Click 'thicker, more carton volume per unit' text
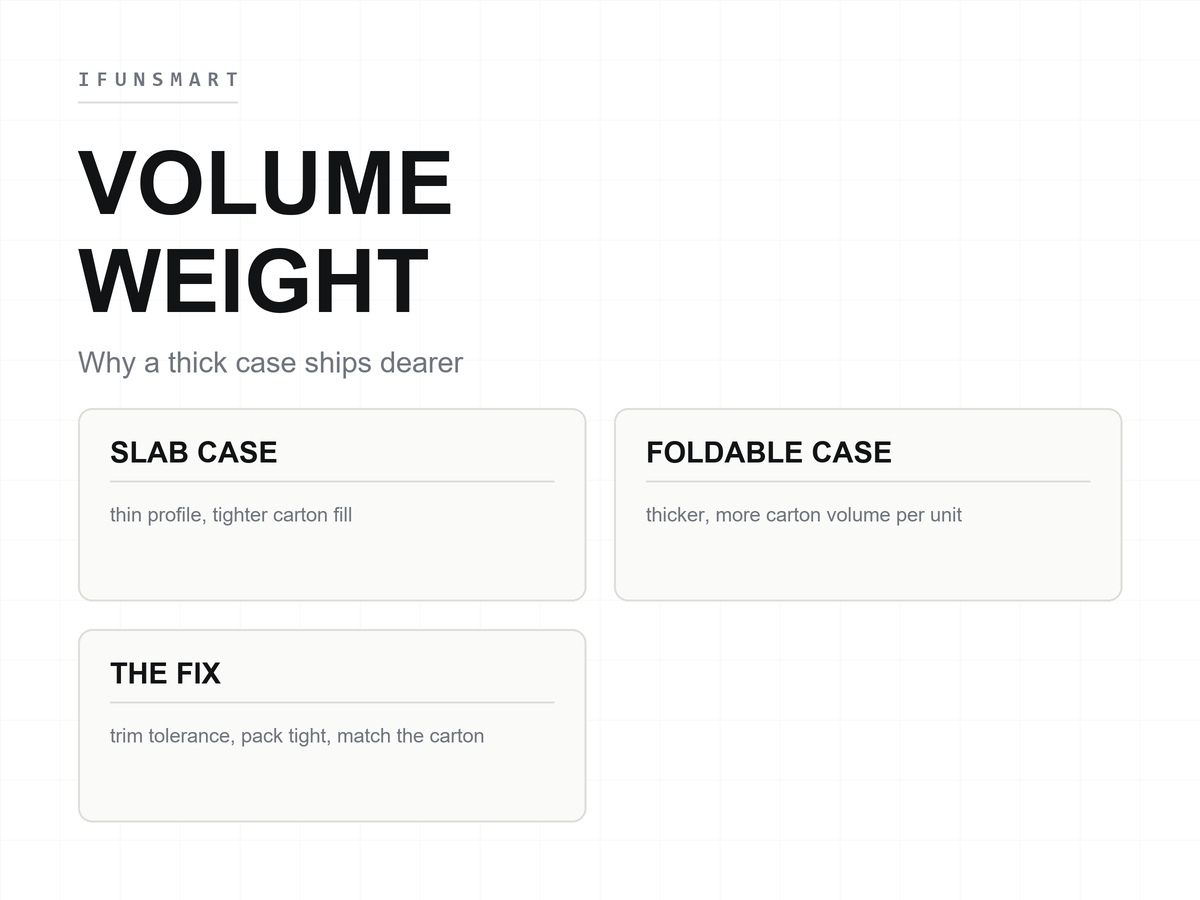The height and width of the screenshot is (900, 1200). 804,515
